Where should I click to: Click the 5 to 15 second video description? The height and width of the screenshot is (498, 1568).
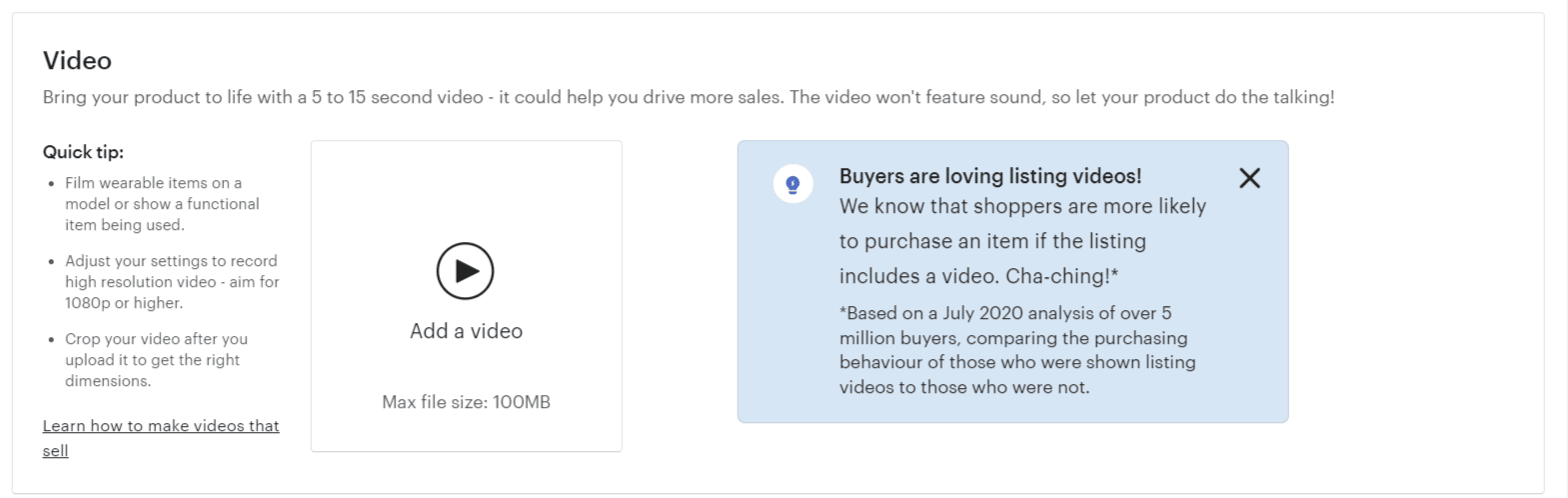point(688,97)
